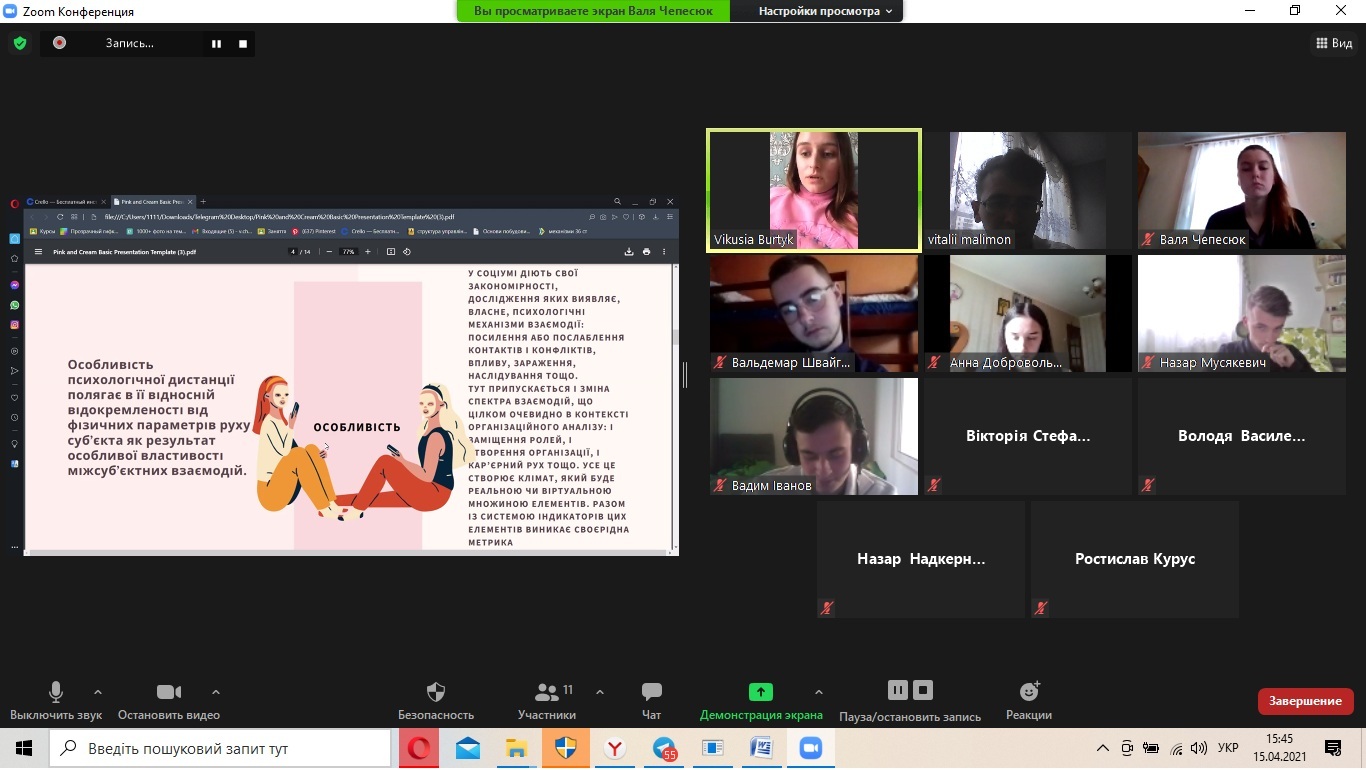Image resolution: width=1366 pixels, height=770 pixels.
Task: Open the View (Вид) layout menu
Action: pos(1333,43)
